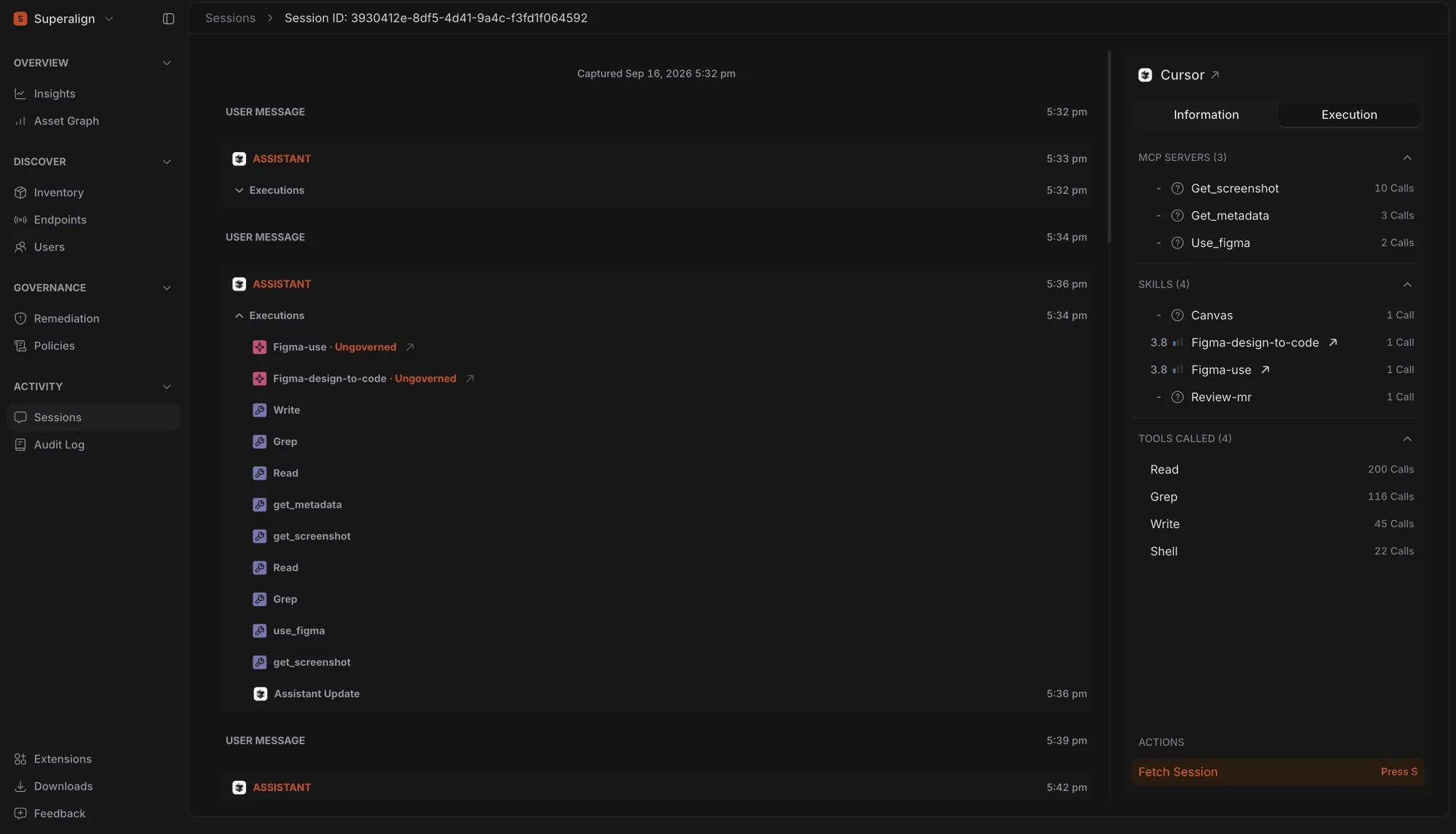The image size is (1456, 834).
Task: Open Cursor external link arrow
Action: click(1215, 75)
